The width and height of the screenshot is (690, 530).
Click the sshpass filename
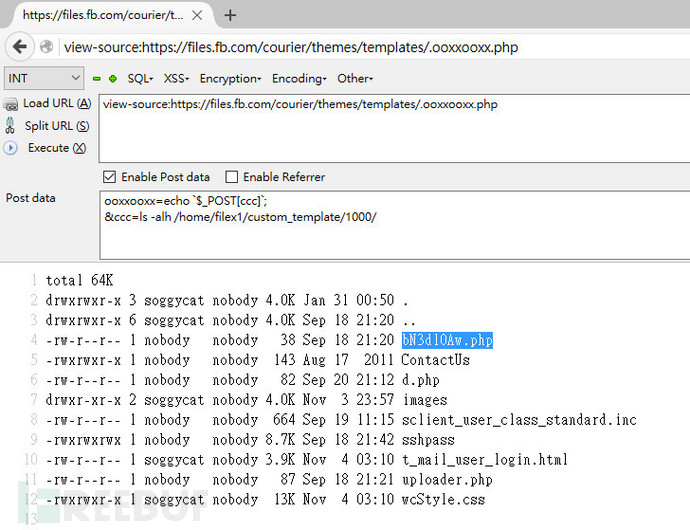428,440
